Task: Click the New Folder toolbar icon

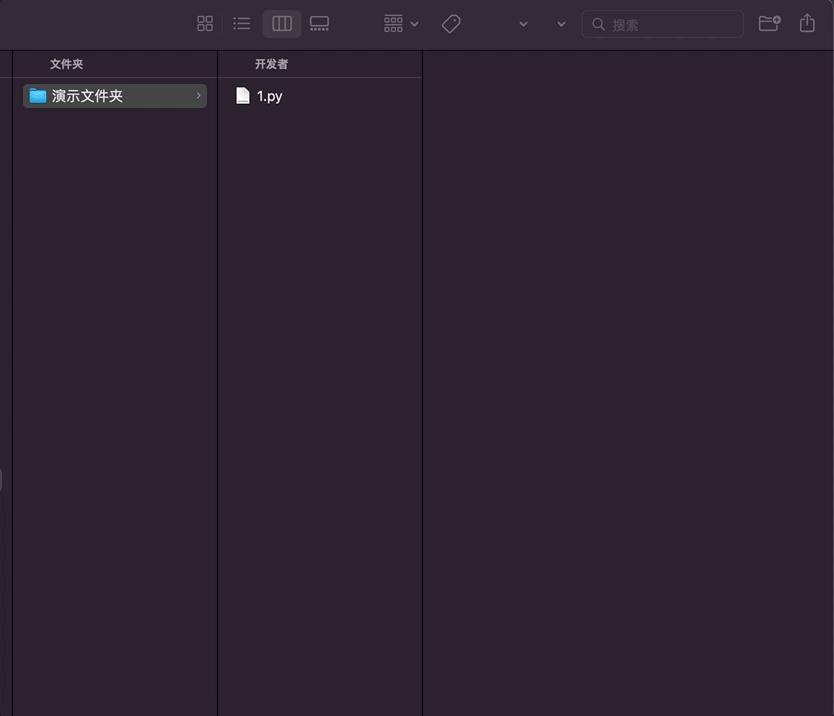Action: 768,23
